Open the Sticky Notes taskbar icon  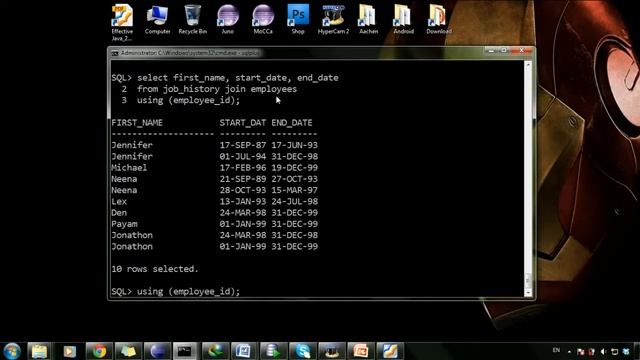point(128,351)
